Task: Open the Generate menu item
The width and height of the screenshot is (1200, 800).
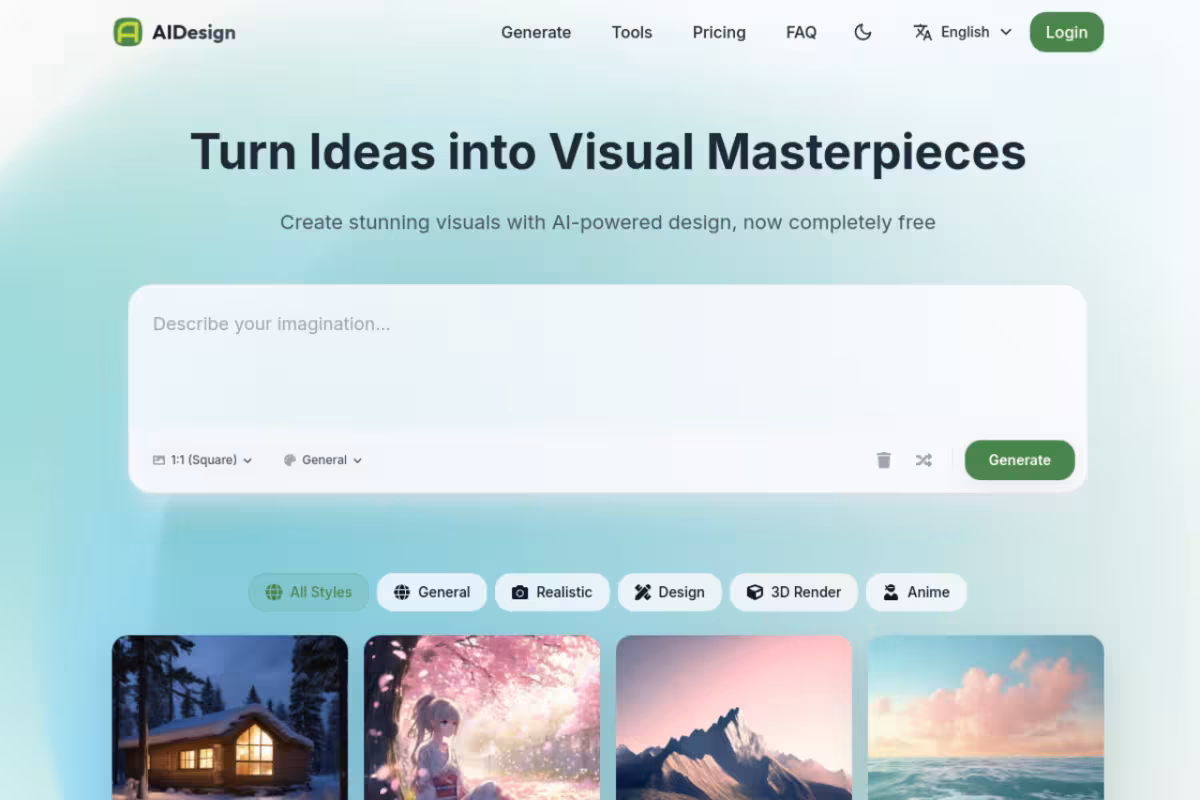Action: tap(536, 32)
